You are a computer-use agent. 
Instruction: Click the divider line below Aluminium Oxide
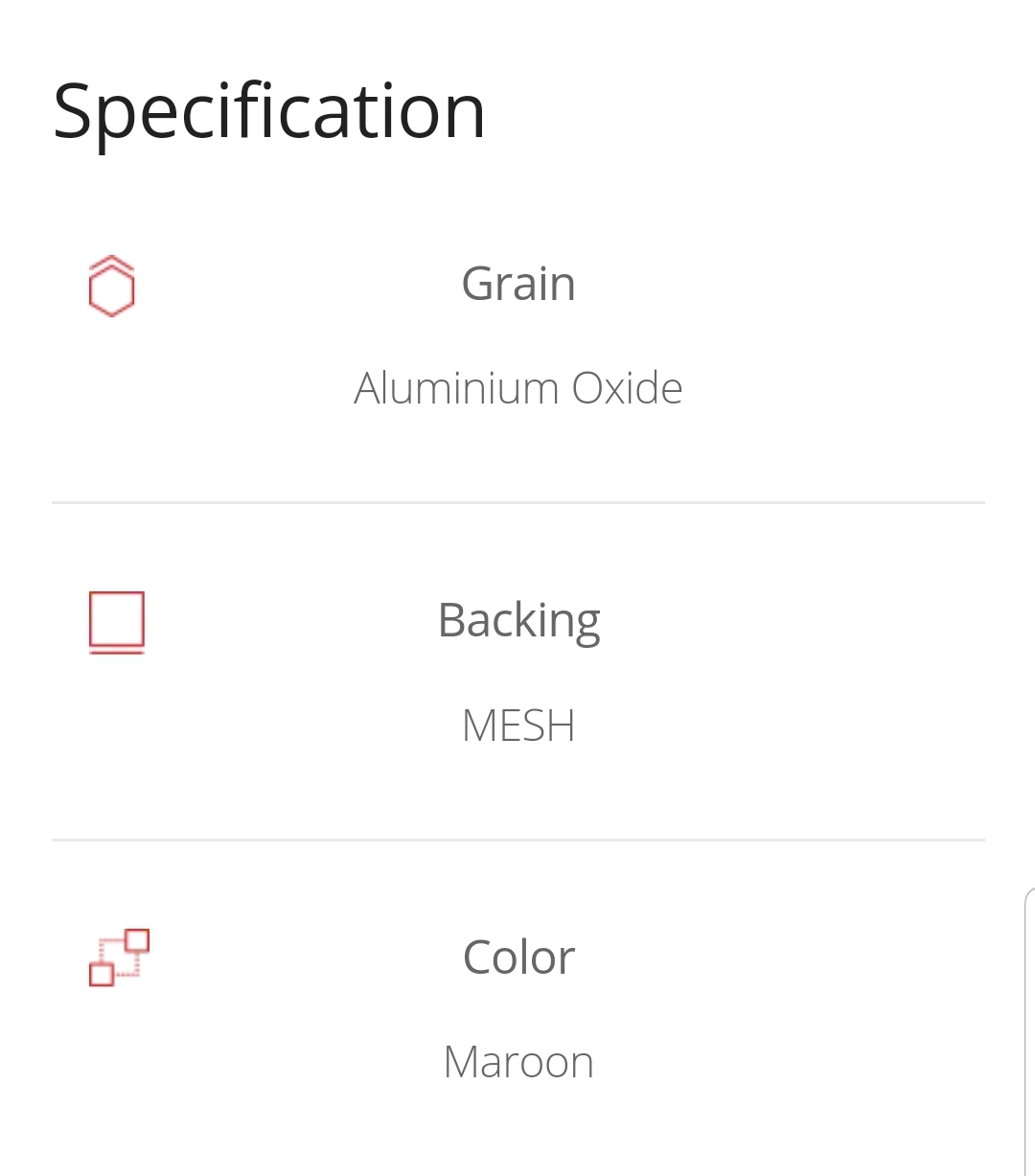click(x=518, y=502)
